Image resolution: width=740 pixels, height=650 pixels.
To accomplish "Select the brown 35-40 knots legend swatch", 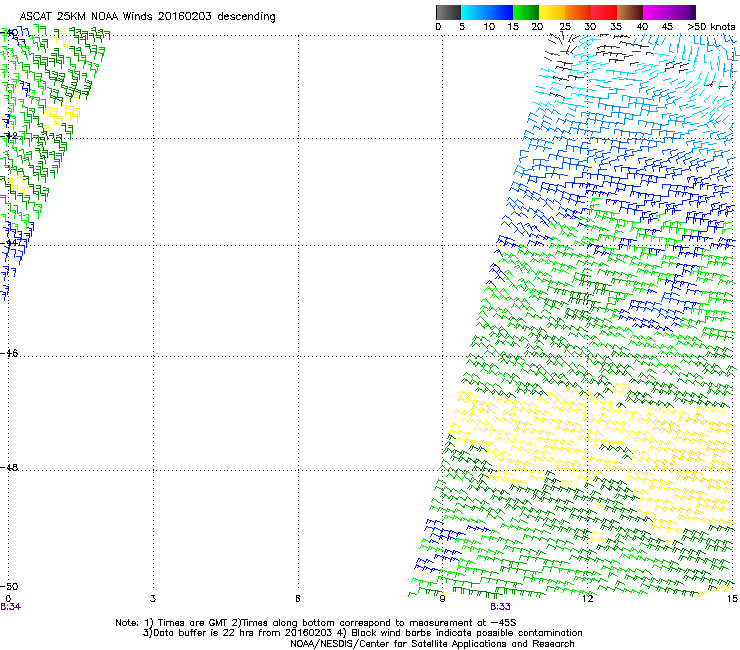I will (x=630, y=12).
